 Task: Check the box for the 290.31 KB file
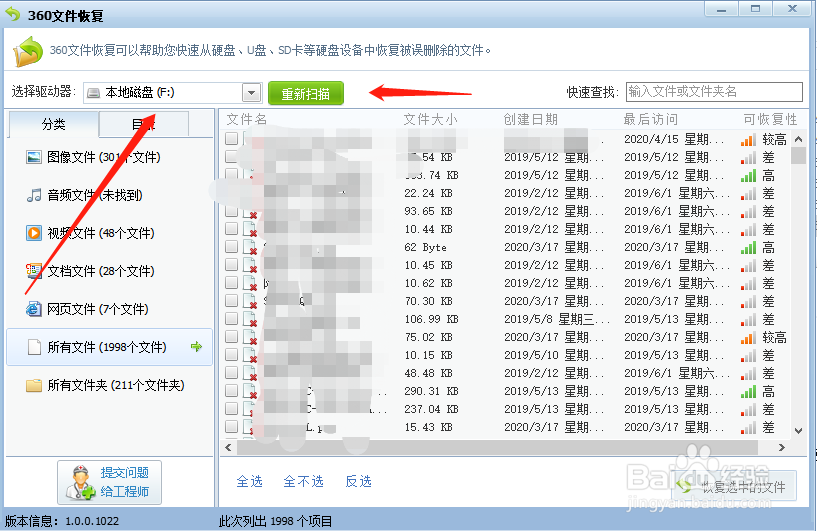(x=232, y=391)
